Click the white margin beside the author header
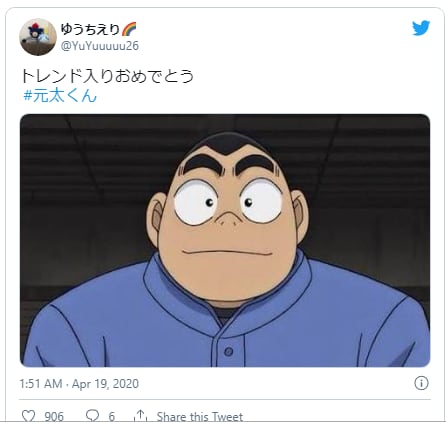Image resolution: width=446 pixels, height=423 pixels. tap(273, 37)
